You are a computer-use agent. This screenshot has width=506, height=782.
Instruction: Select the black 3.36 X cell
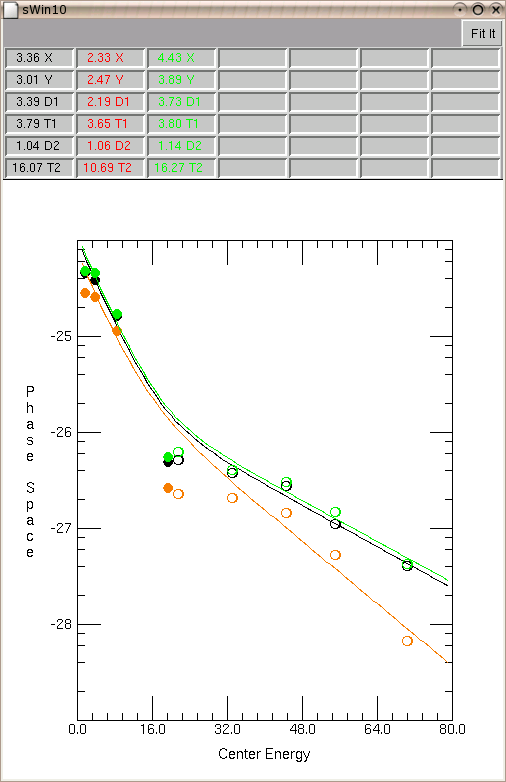coord(40,58)
